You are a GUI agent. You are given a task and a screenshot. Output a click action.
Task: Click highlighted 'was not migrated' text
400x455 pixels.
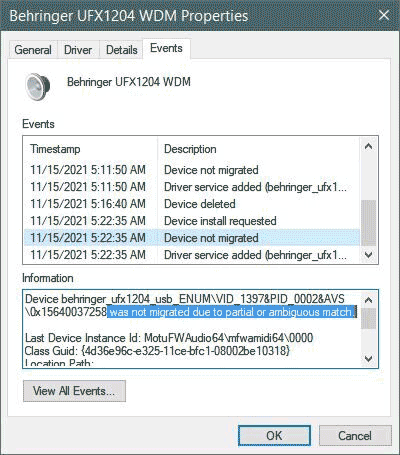click(232, 312)
